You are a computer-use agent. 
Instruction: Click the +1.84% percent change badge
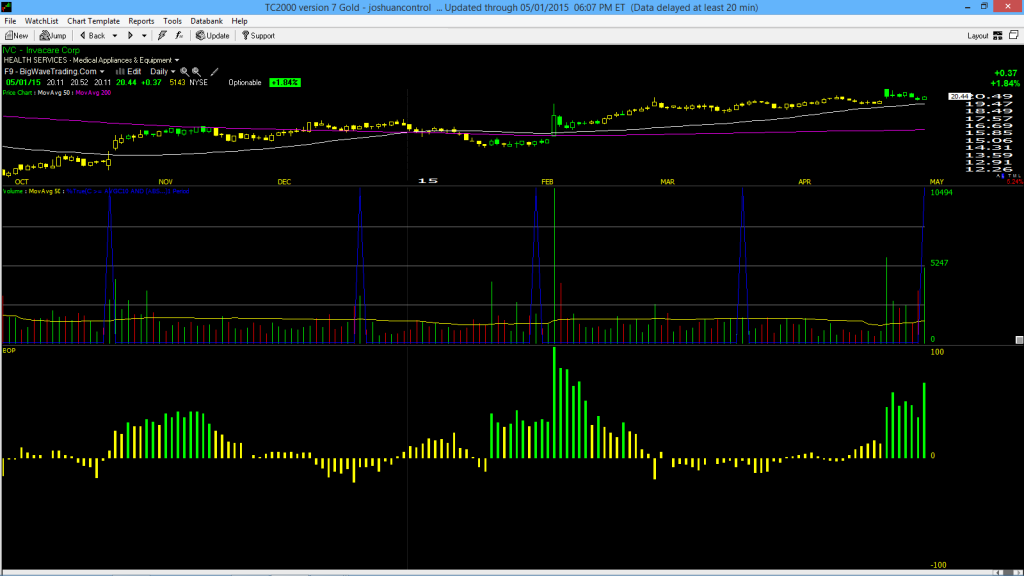pyautogui.click(x=285, y=83)
